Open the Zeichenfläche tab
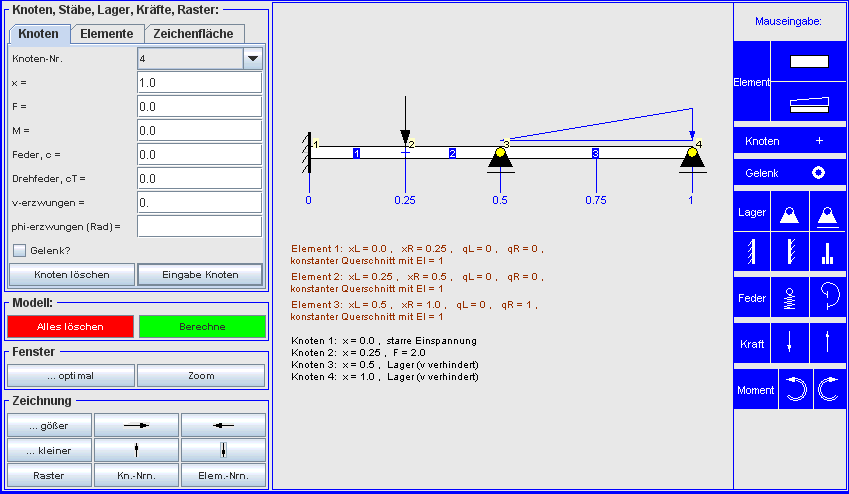The width and height of the screenshot is (849, 494). pyautogui.click(x=193, y=34)
